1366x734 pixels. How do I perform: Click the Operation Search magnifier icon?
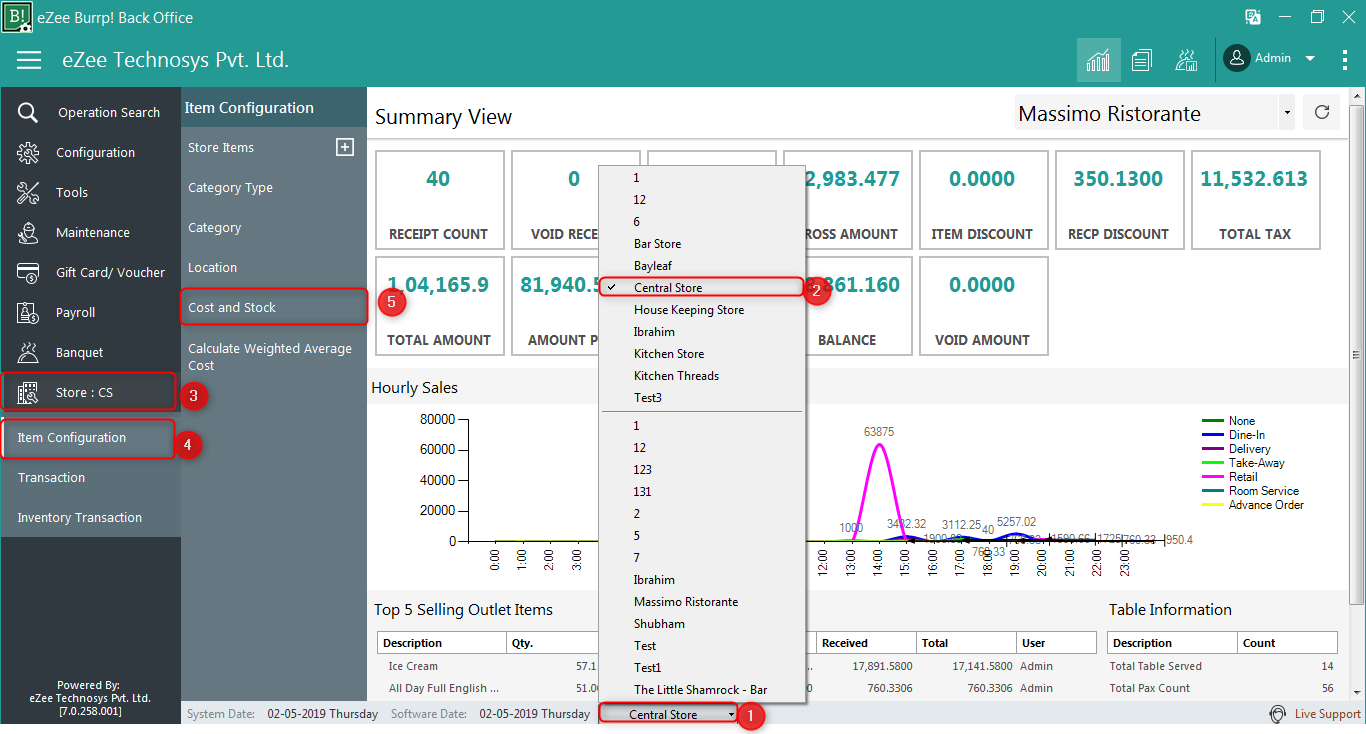coord(28,113)
